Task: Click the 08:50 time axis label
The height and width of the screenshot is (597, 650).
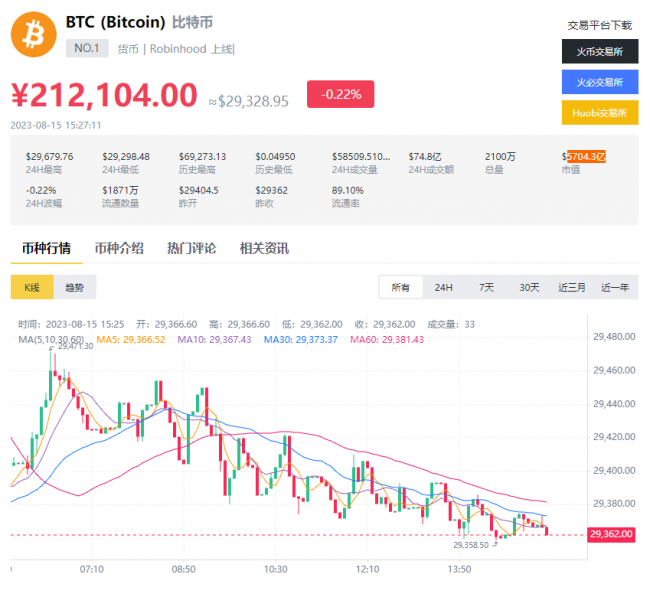Action: (x=184, y=569)
